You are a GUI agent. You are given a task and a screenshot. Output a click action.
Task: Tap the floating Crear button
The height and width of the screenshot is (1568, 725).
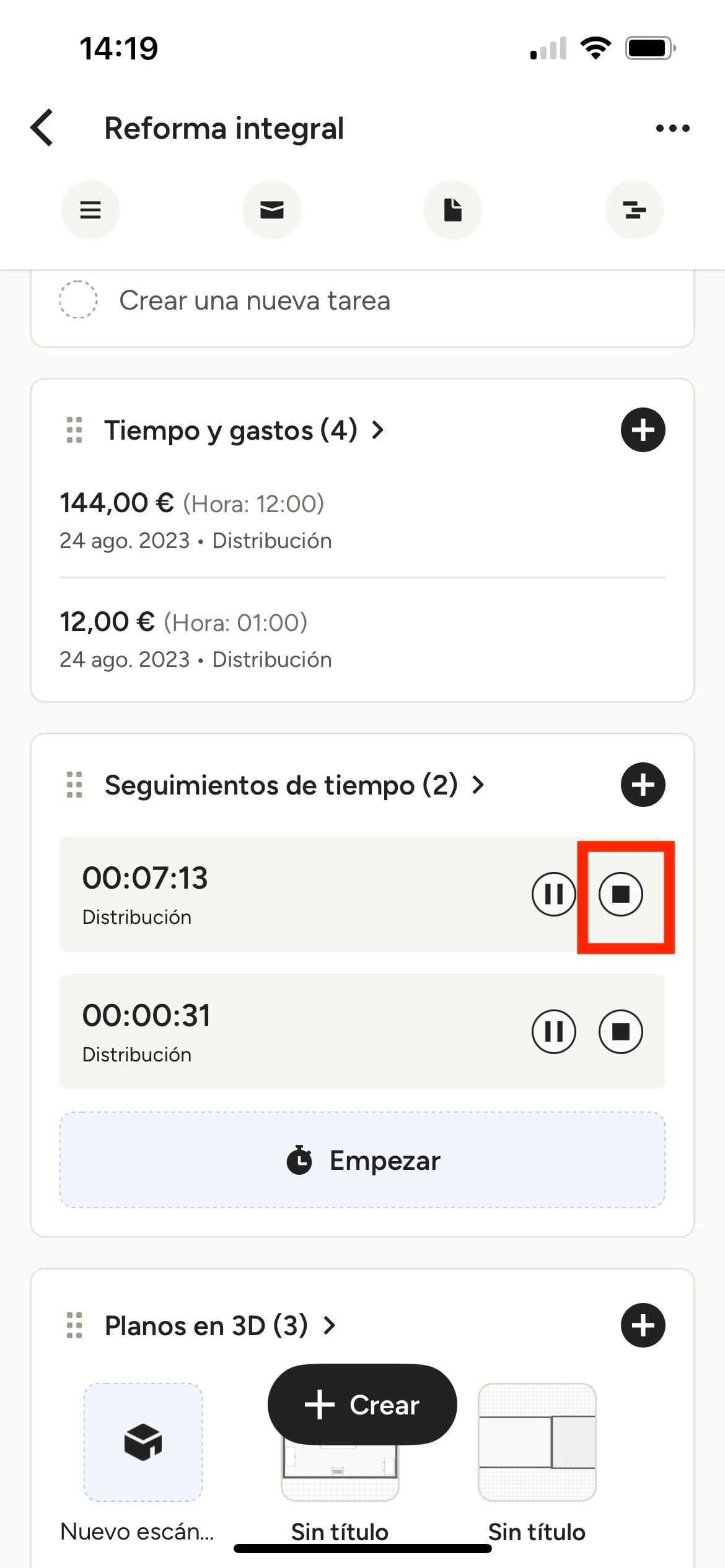tap(362, 1404)
